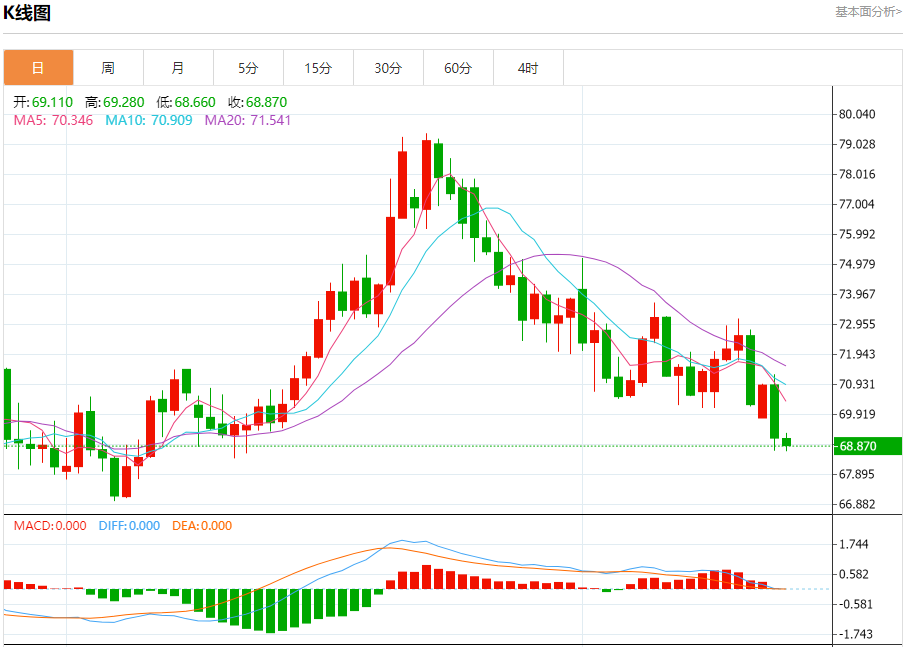Click the 72.955 price axis label
Screen dimensions: 907x647
(857, 324)
